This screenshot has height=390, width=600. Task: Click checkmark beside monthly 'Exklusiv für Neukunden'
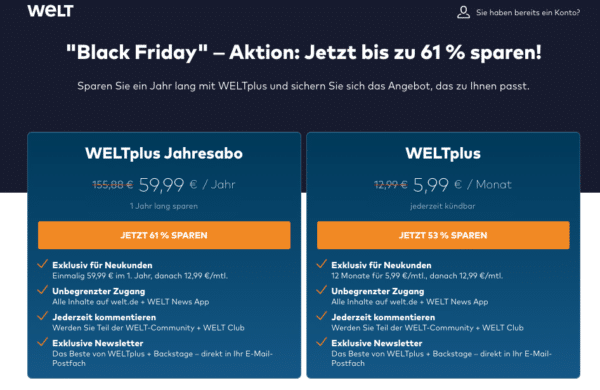(x=321, y=264)
